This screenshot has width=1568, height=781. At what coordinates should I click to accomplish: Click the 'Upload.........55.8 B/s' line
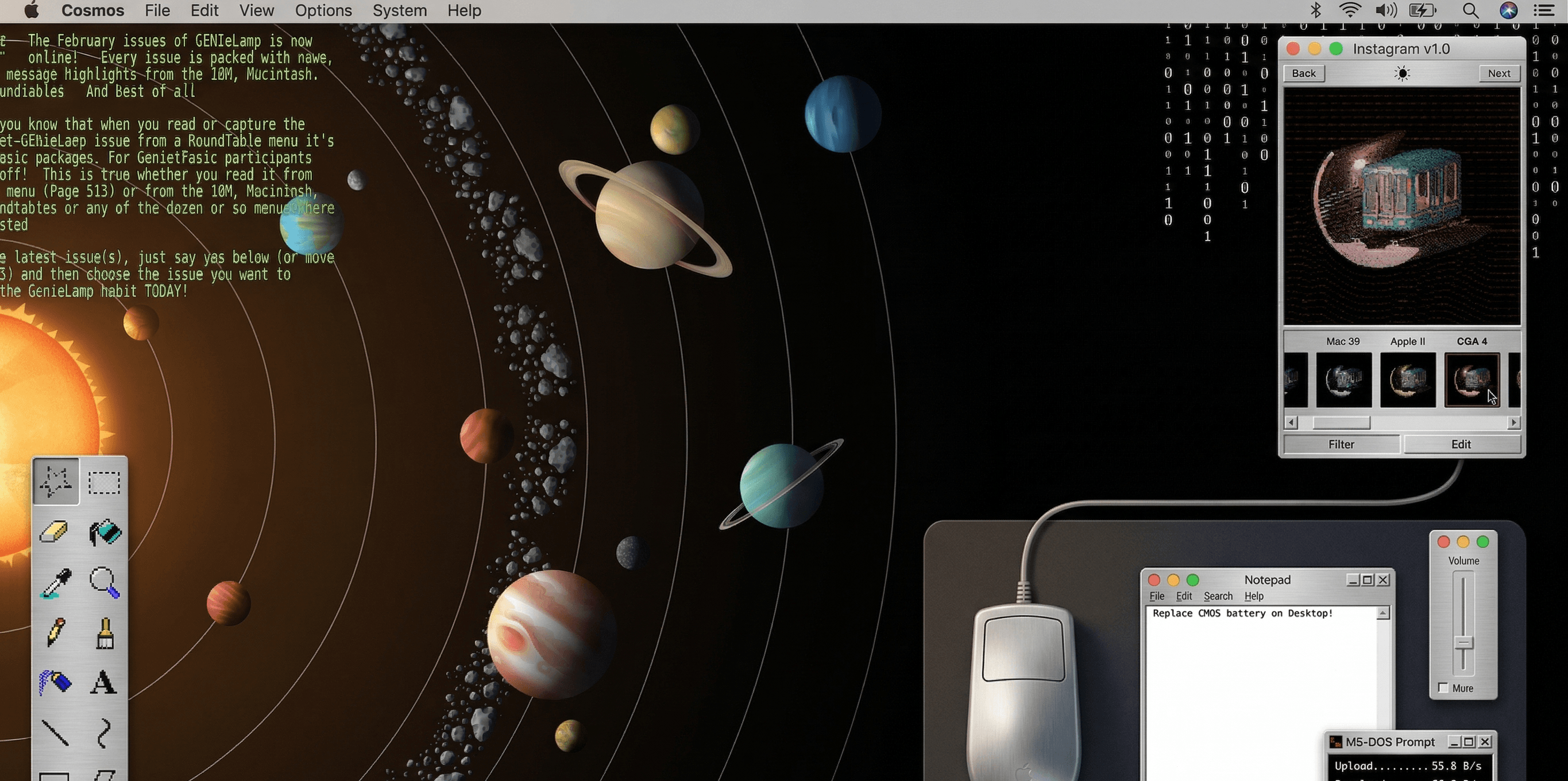tap(1407, 765)
